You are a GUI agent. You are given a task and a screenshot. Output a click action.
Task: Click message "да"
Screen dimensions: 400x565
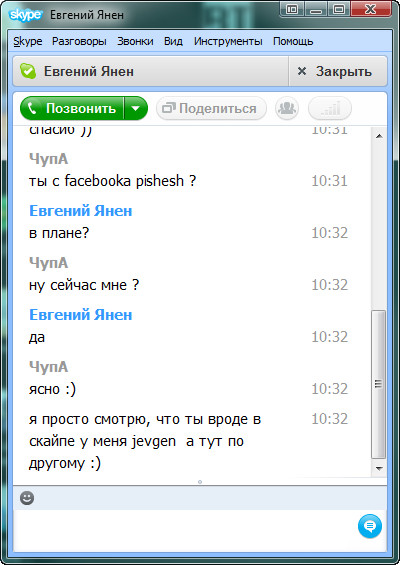37,337
